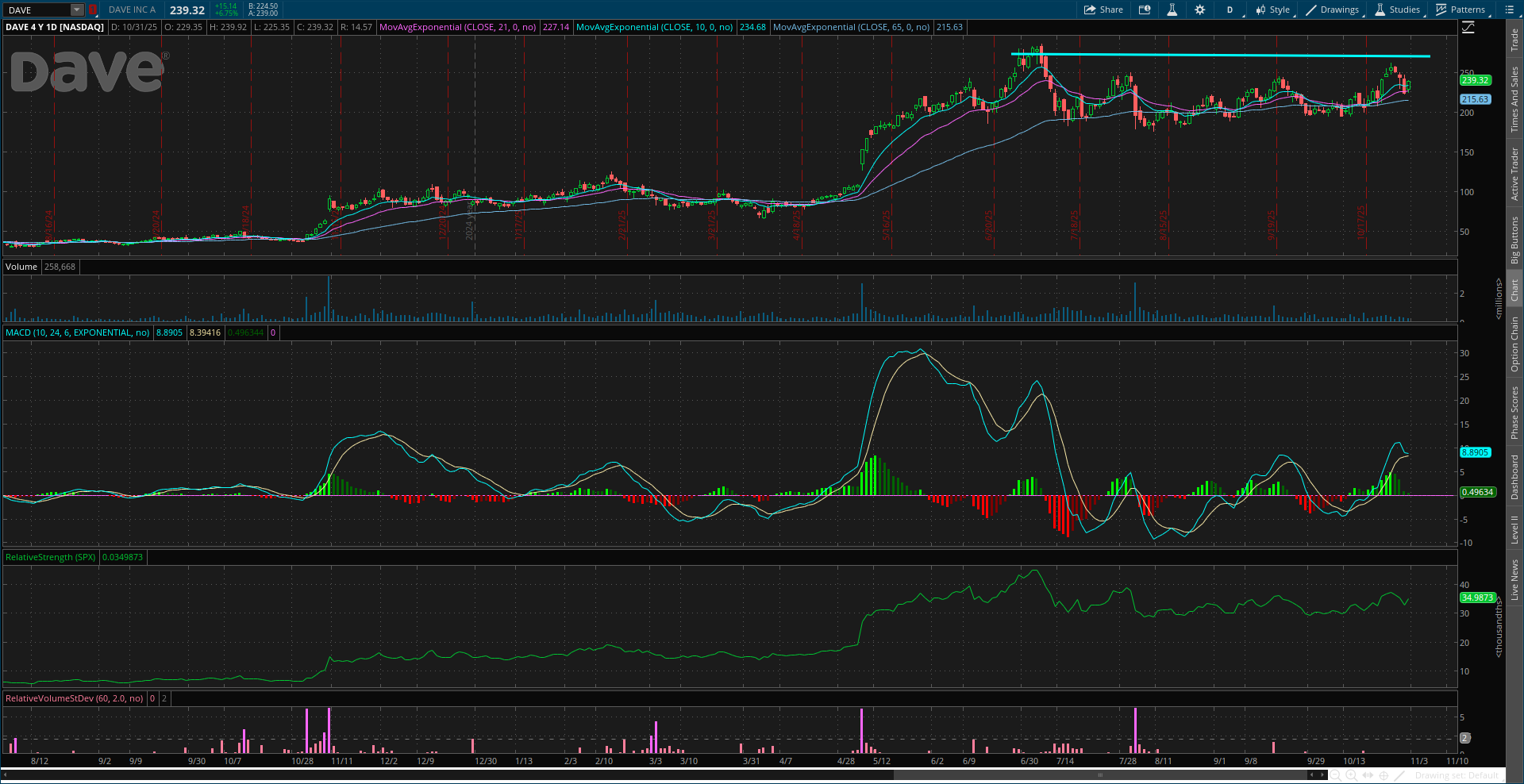
Task: Click the Volume study label
Action: [x=21, y=267]
